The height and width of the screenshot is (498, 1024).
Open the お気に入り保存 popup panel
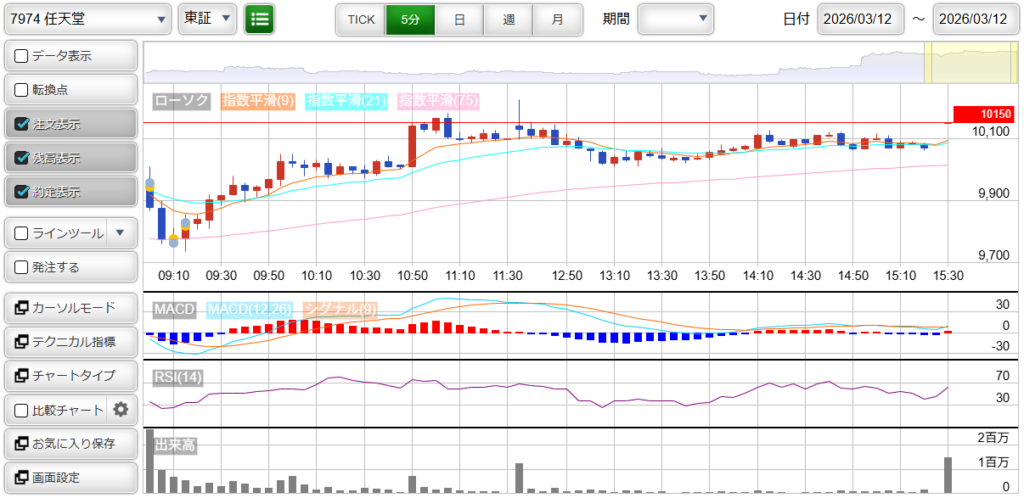click(70, 443)
